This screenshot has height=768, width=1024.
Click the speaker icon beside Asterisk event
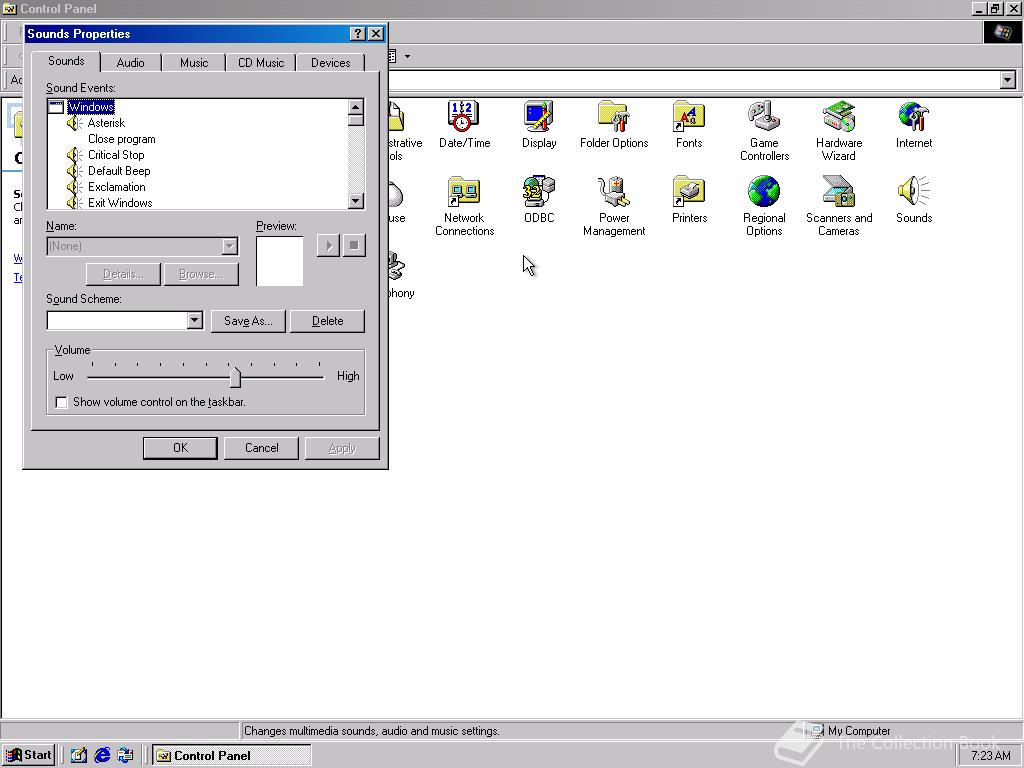click(x=74, y=123)
